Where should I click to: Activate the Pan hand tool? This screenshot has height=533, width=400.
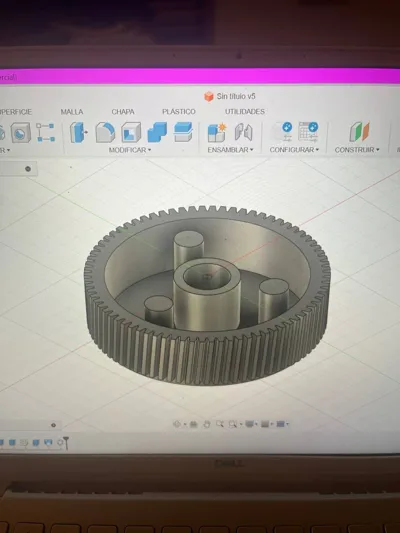[x=206, y=424]
